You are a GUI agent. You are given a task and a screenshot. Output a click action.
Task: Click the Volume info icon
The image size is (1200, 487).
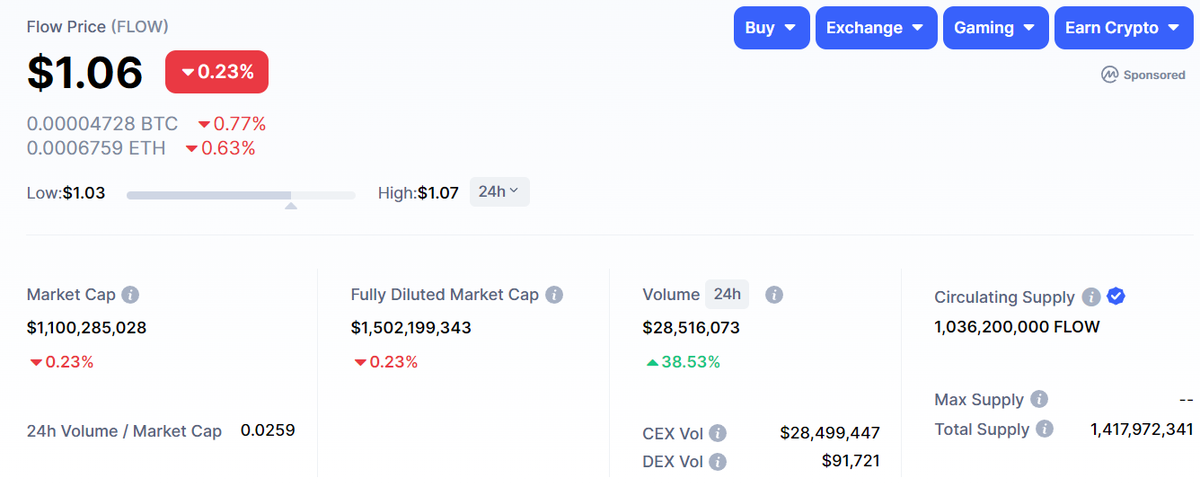[773, 295]
